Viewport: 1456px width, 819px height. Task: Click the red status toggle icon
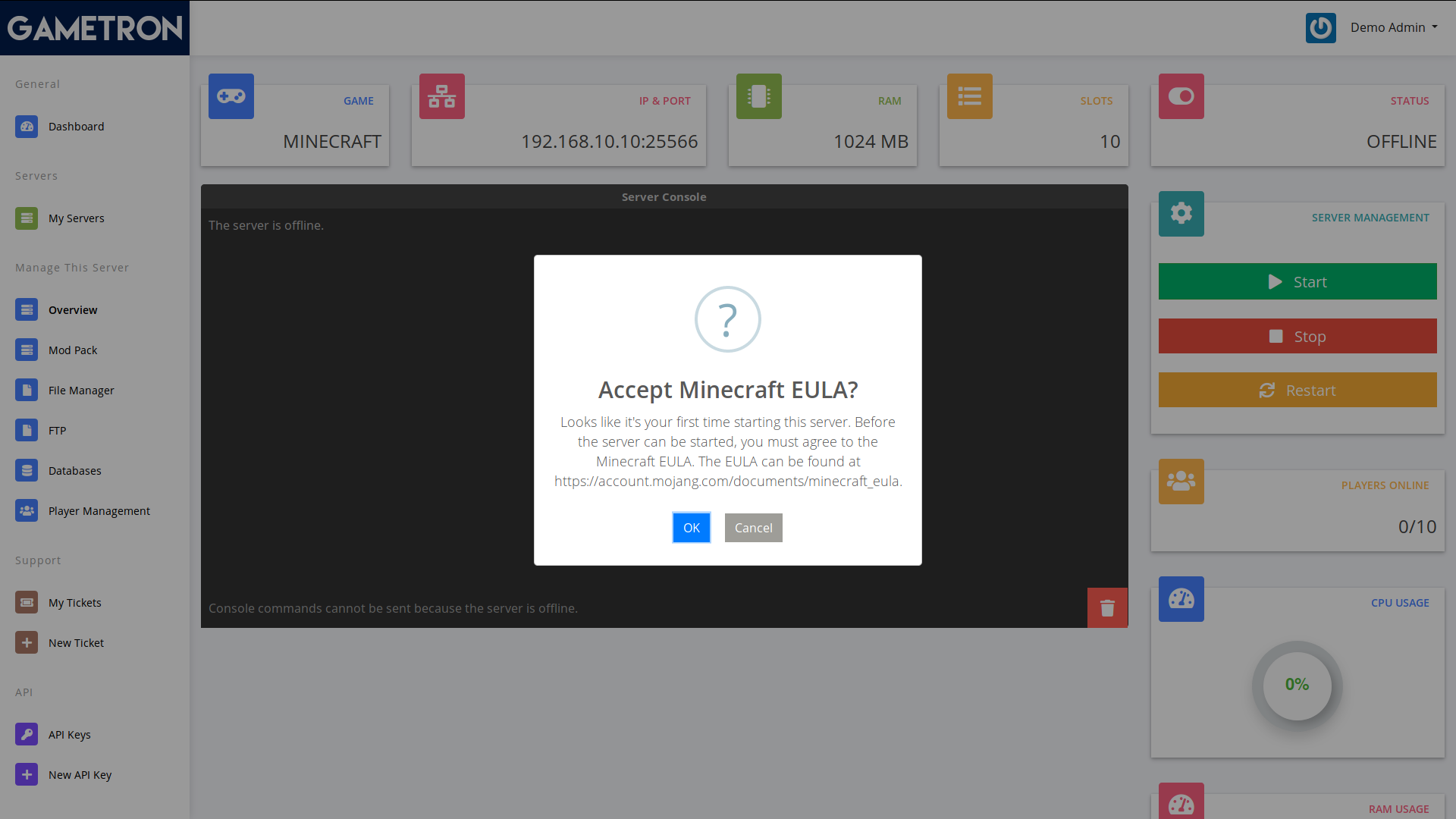tap(1181, 96)
